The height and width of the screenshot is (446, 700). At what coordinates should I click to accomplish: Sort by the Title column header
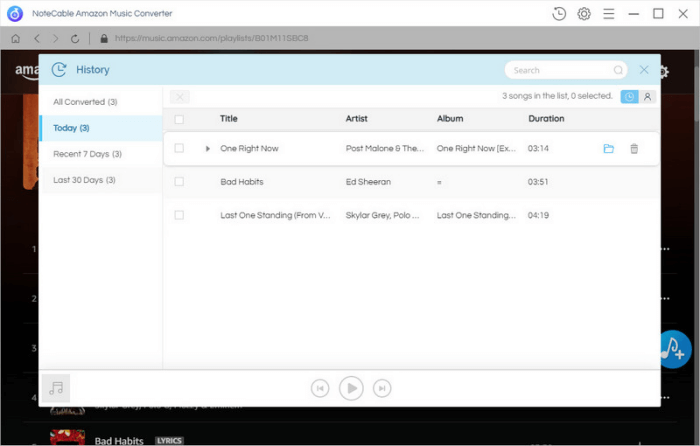pyautogui.click(x=229, y=119)
